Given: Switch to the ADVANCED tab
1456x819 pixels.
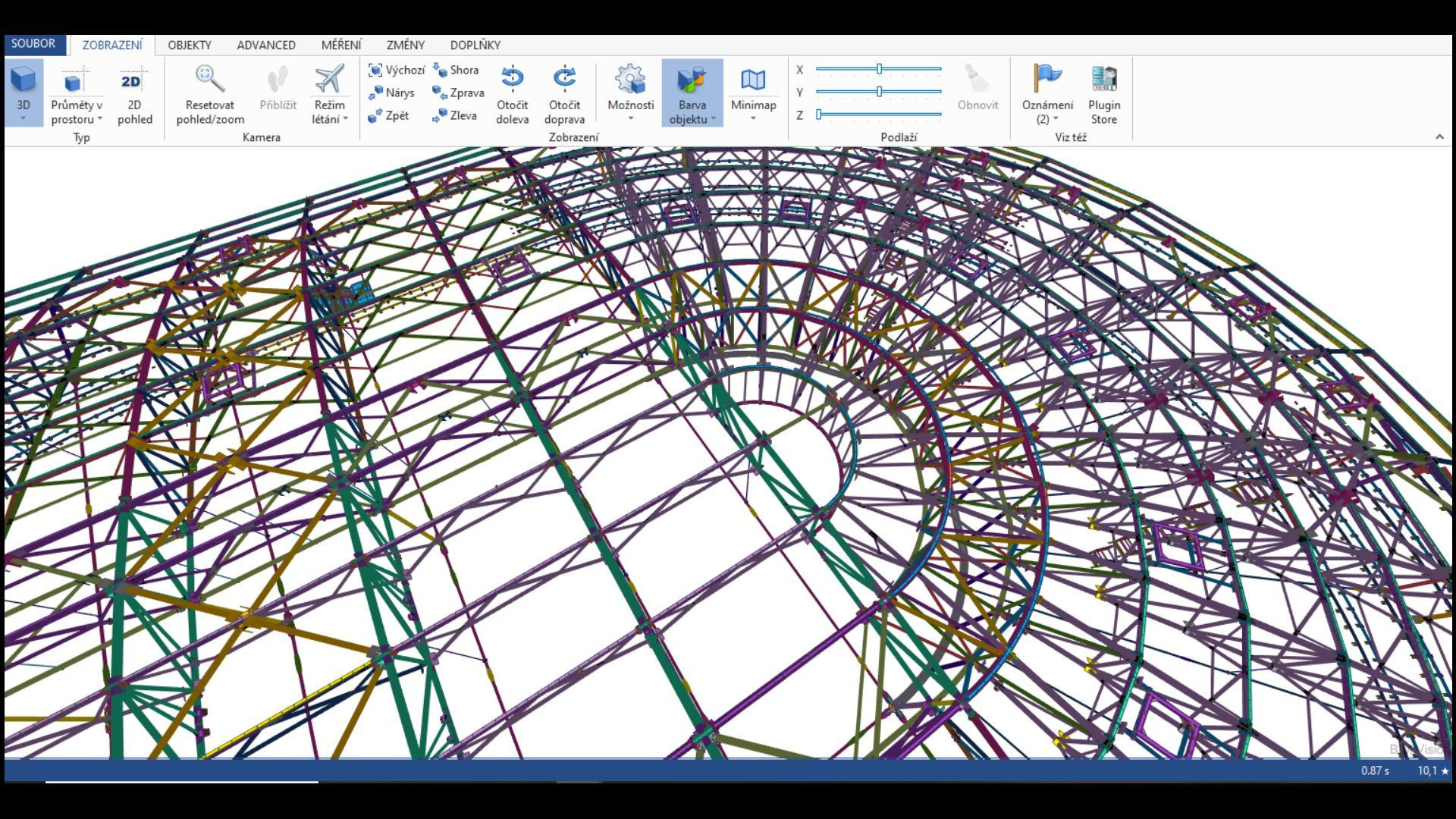Looking at the screenshot, I should coord(266,45).
